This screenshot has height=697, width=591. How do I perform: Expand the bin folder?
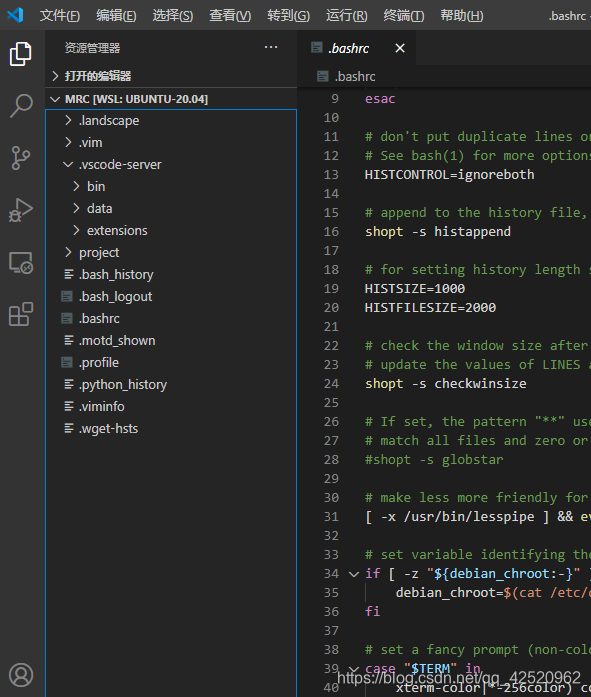click(x=171, y=186)
